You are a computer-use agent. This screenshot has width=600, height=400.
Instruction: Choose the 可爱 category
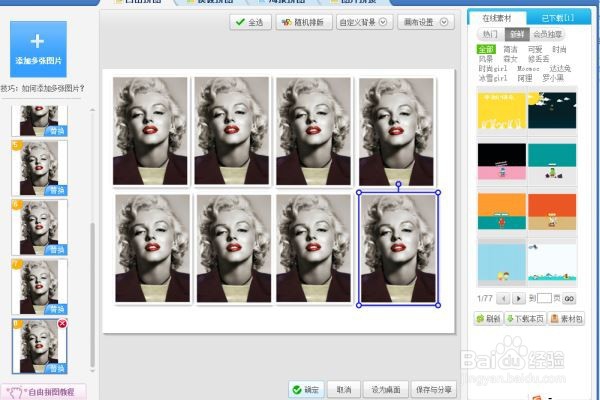535,49
